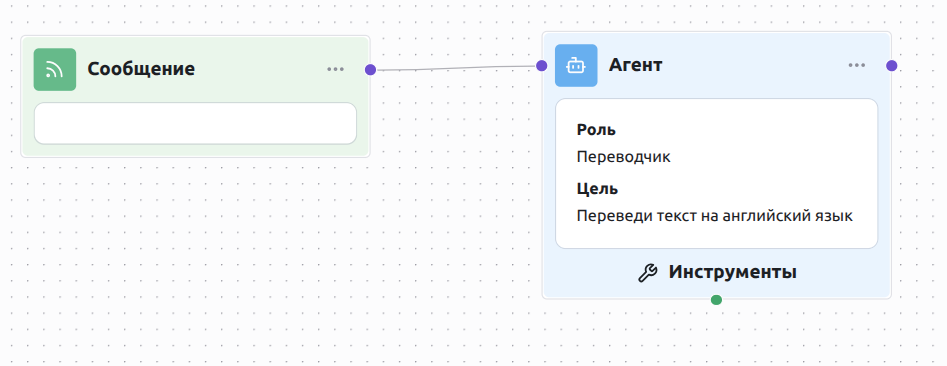The image size is (947, 366).
Task: Open the three-dot menu on Сообщение node
Action: click(x=335, y=69)
